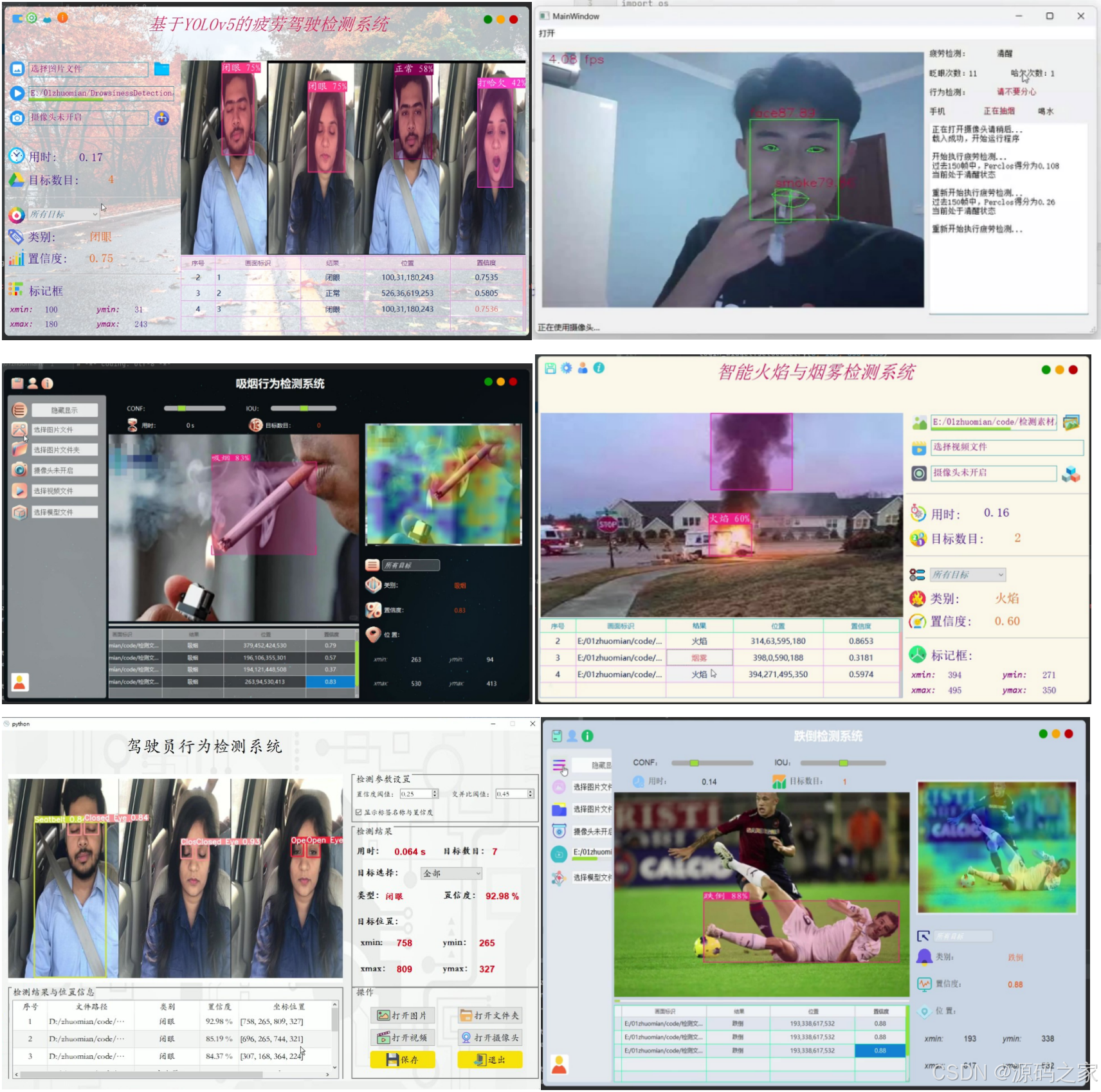Select the highlighted 0.83 cell in smoking table
Image resolution: width=1101 pixels, height=1092 pixels.
pos(331,682)
